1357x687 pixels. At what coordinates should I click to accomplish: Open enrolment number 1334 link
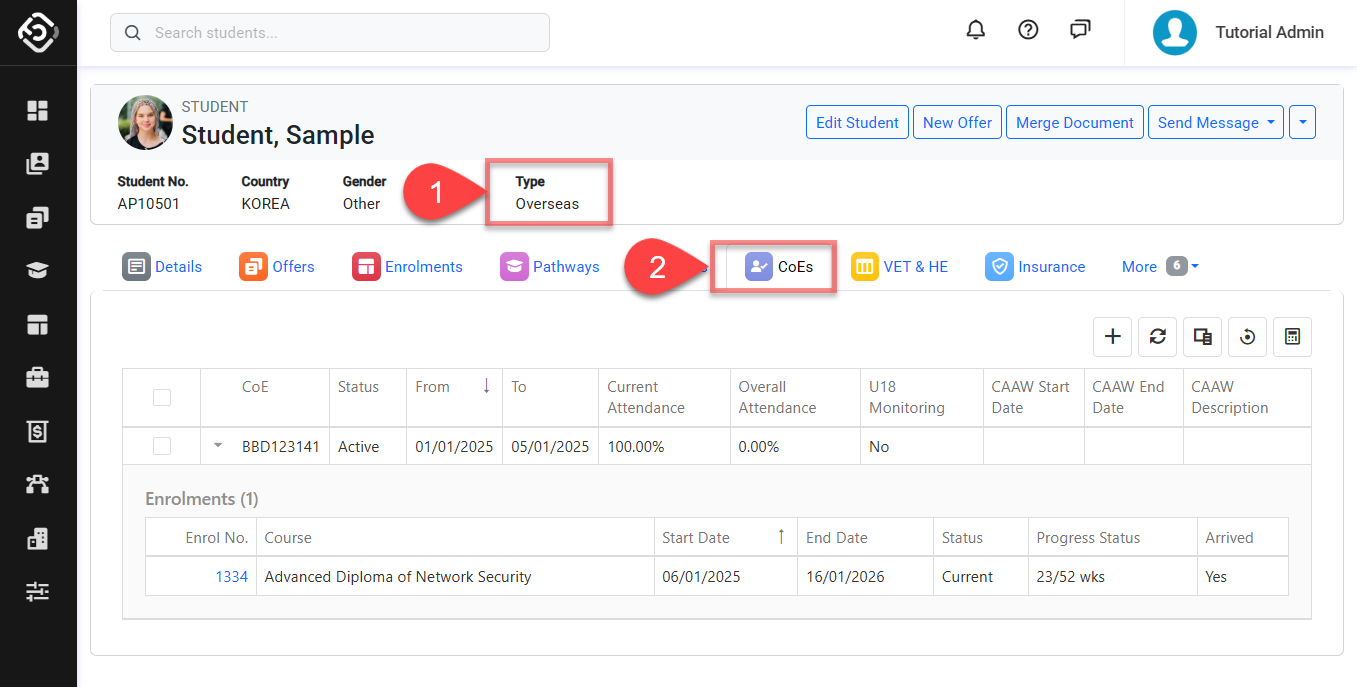coord(231,576)
